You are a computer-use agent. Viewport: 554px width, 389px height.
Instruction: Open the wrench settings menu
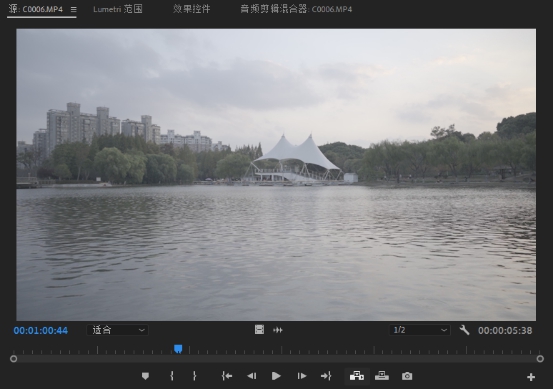[464, 330]
